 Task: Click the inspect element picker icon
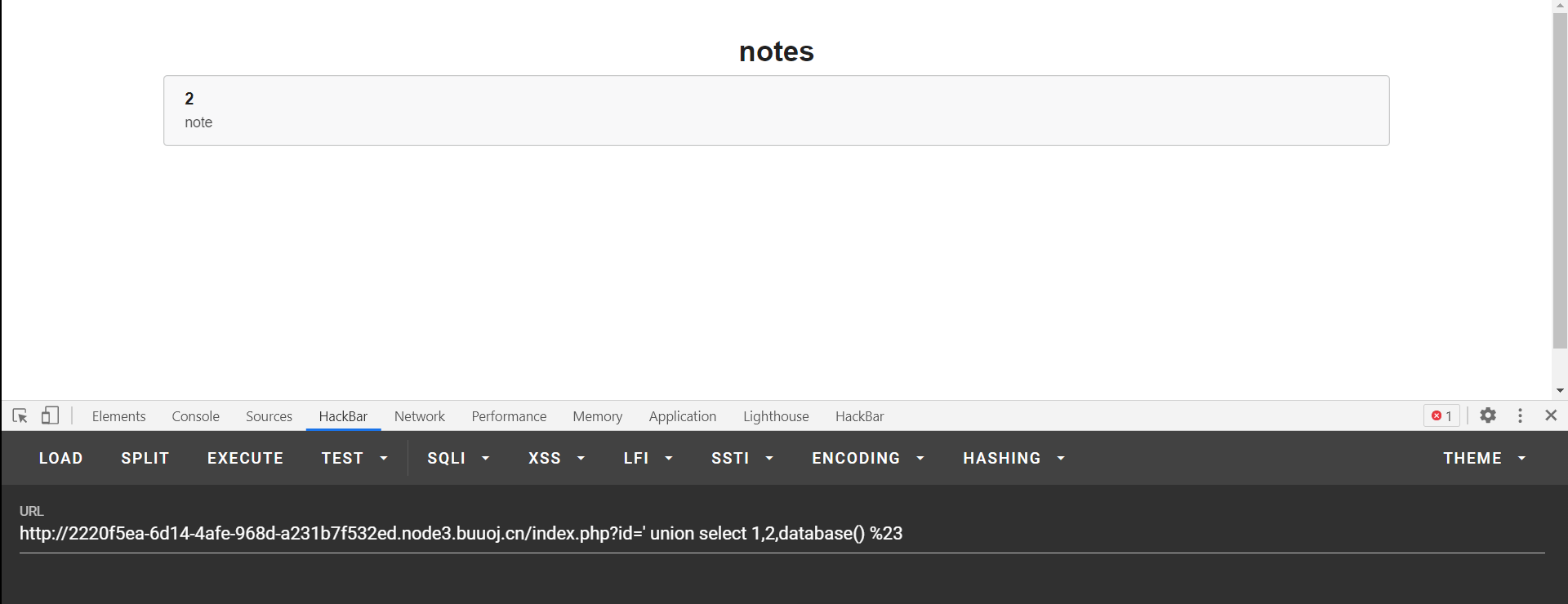coord(20,416)
